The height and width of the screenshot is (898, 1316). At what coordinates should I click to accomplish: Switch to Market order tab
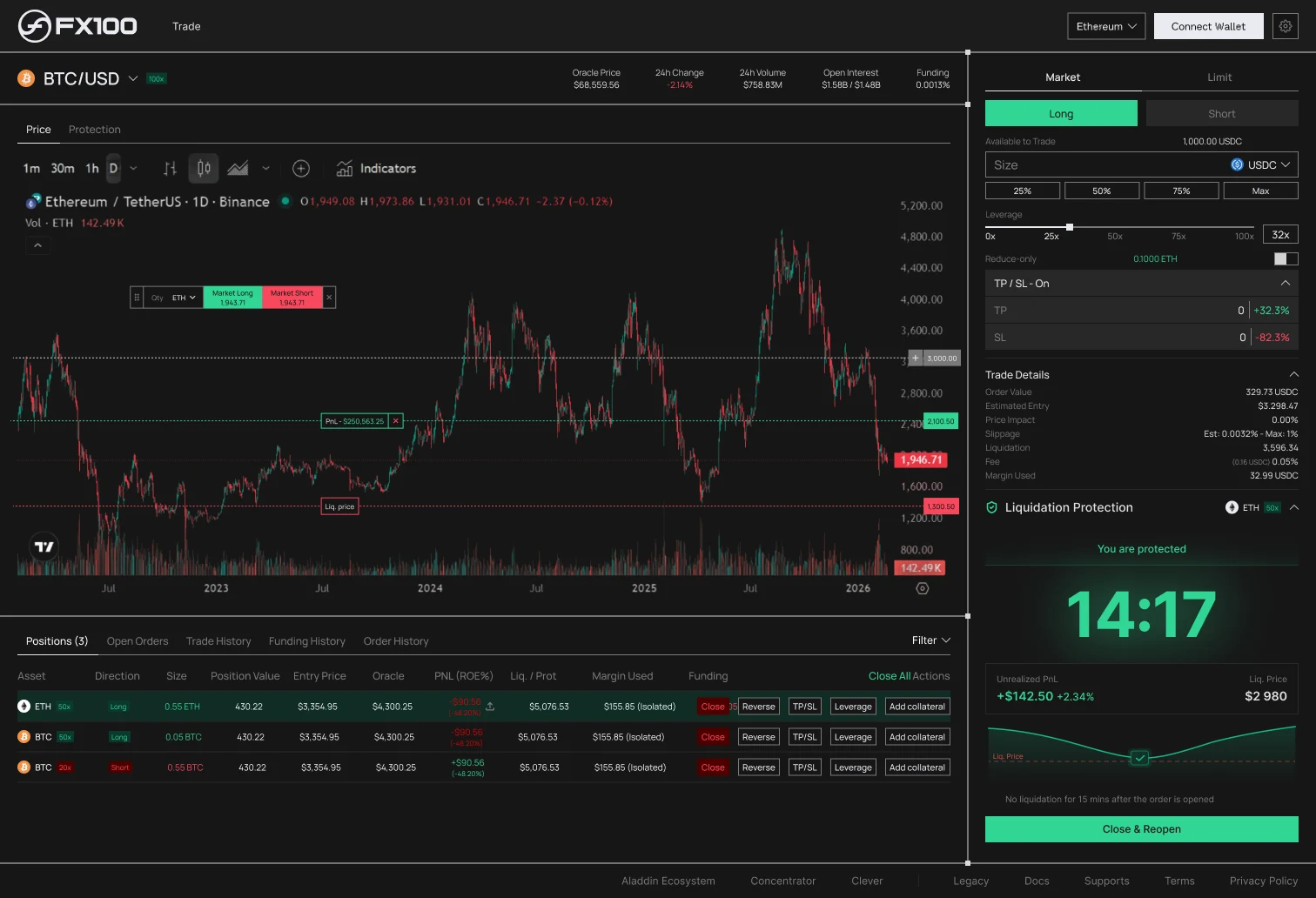point(1063,77)
